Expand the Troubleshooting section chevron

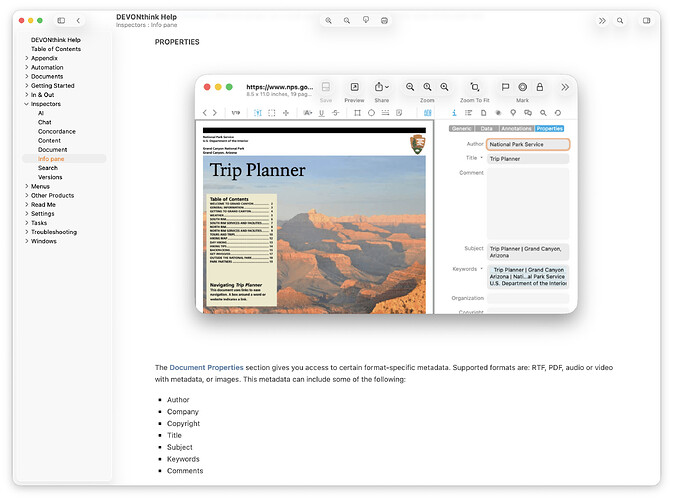(x=27, y=232)
